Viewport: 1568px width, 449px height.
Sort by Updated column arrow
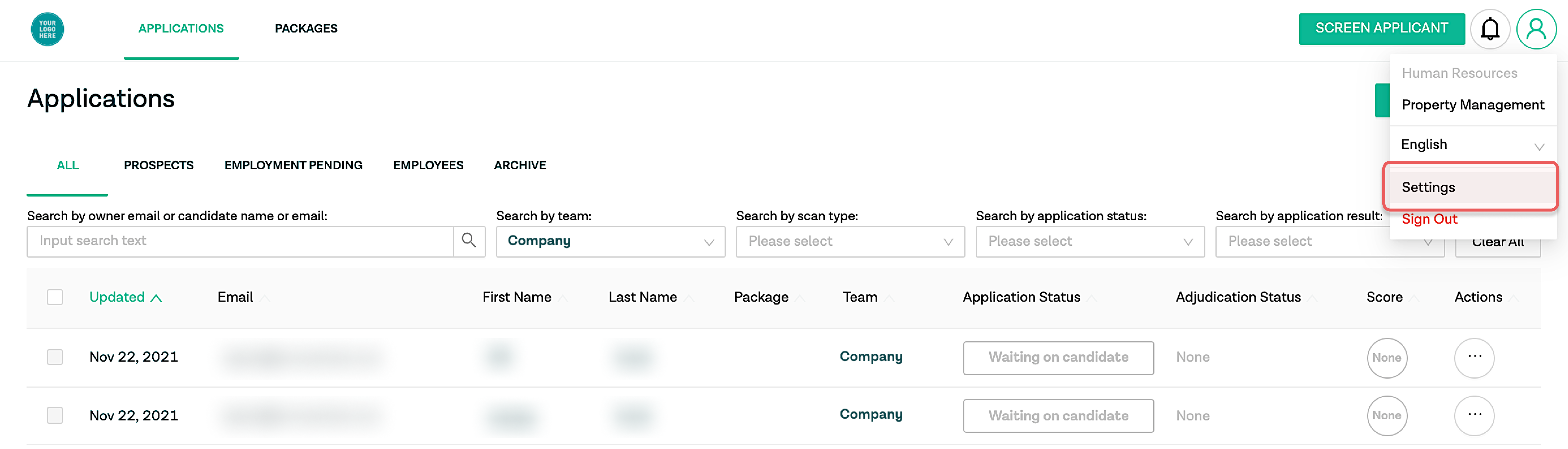pos(156,298)
